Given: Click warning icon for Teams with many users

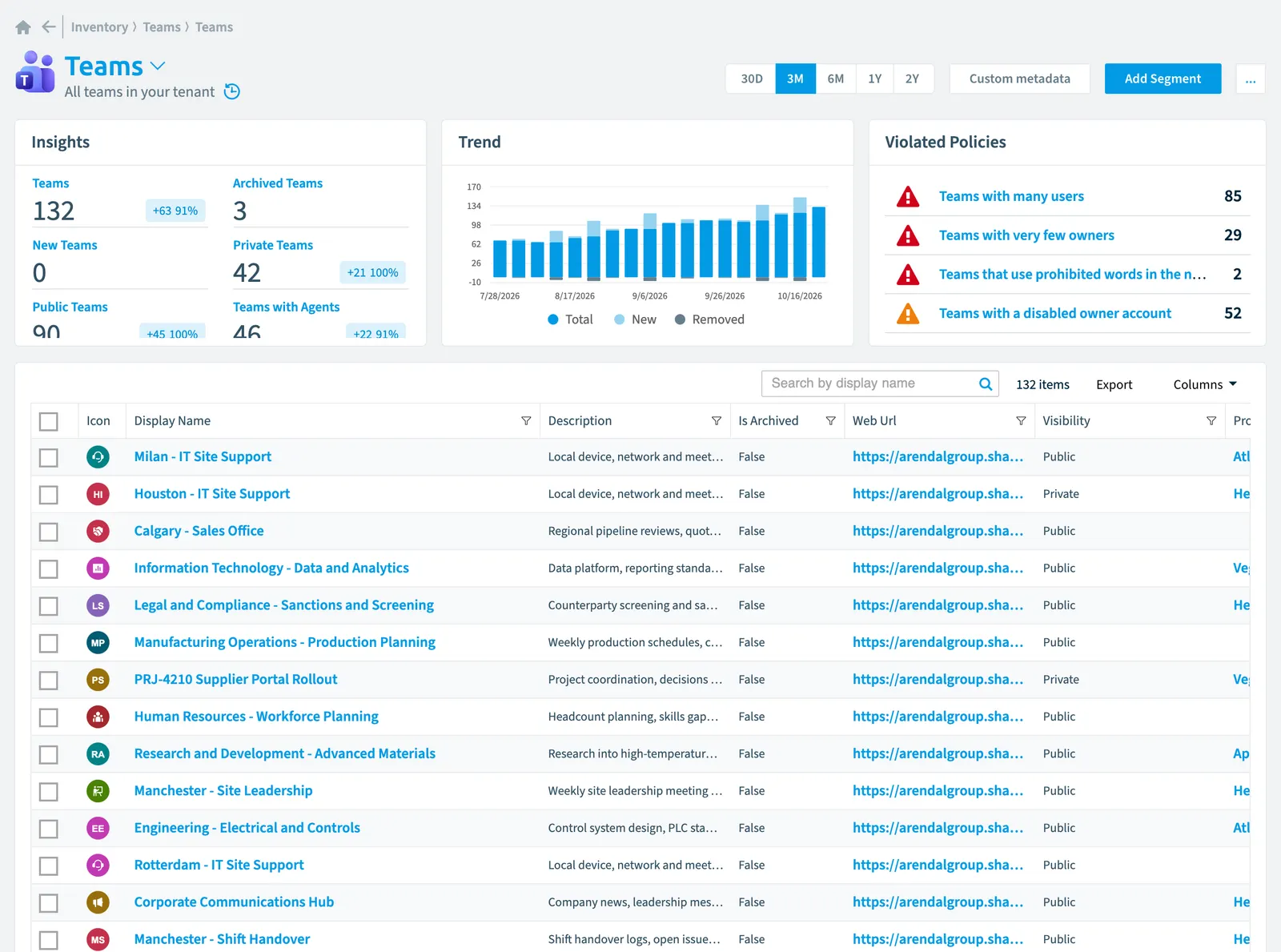Looking at the screenshot, I should (908, 196).
